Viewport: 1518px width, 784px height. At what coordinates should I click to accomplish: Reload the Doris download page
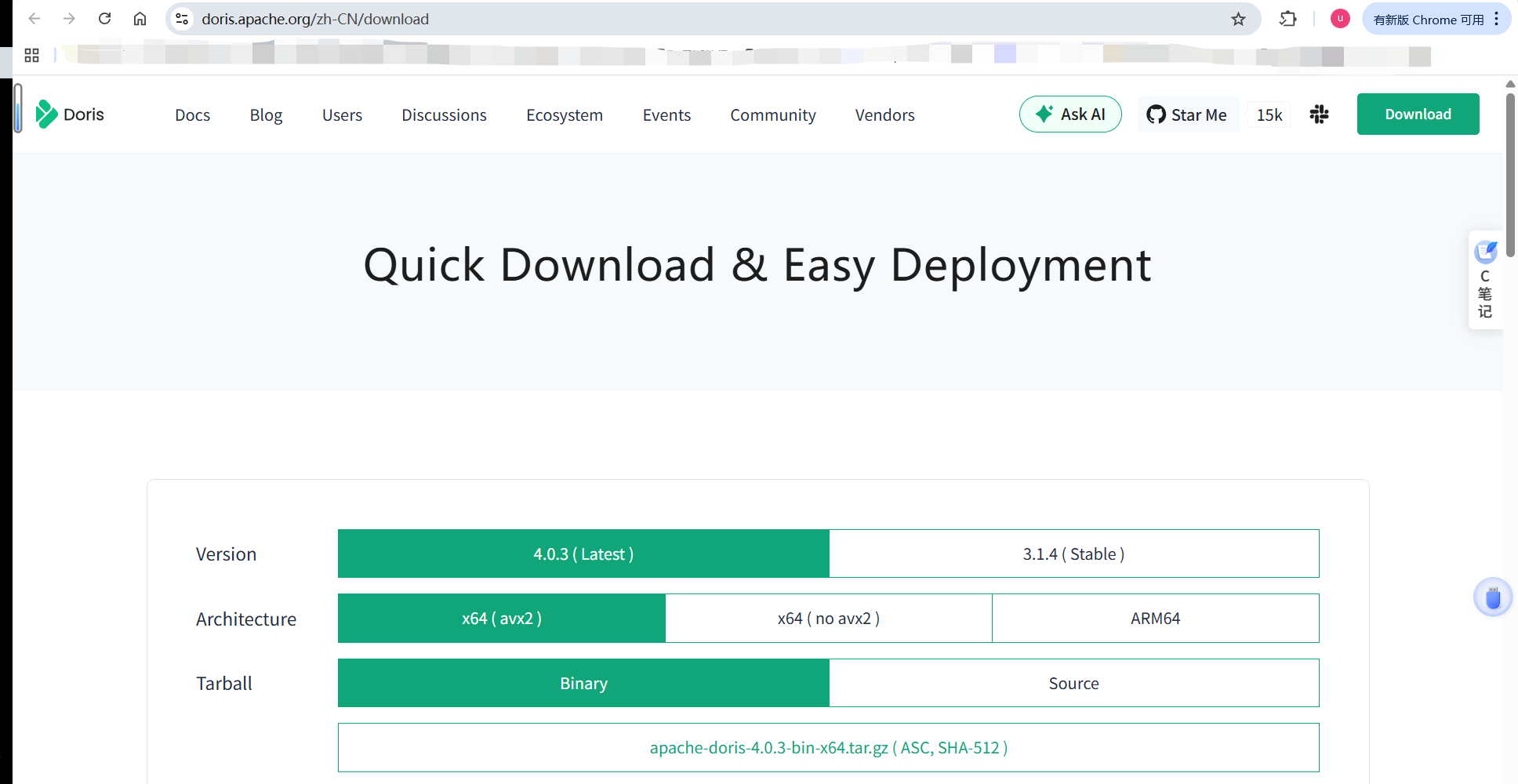click(x=105, y=19)
